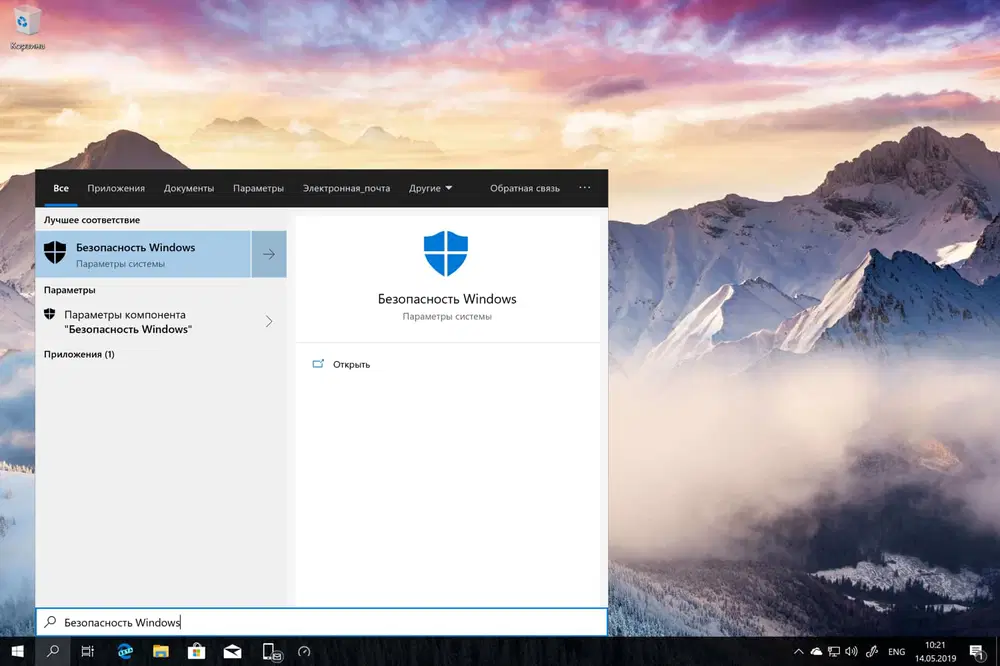
Task: Click the OneDrive cloud icon in tray
Action: (x=815, y=653)
